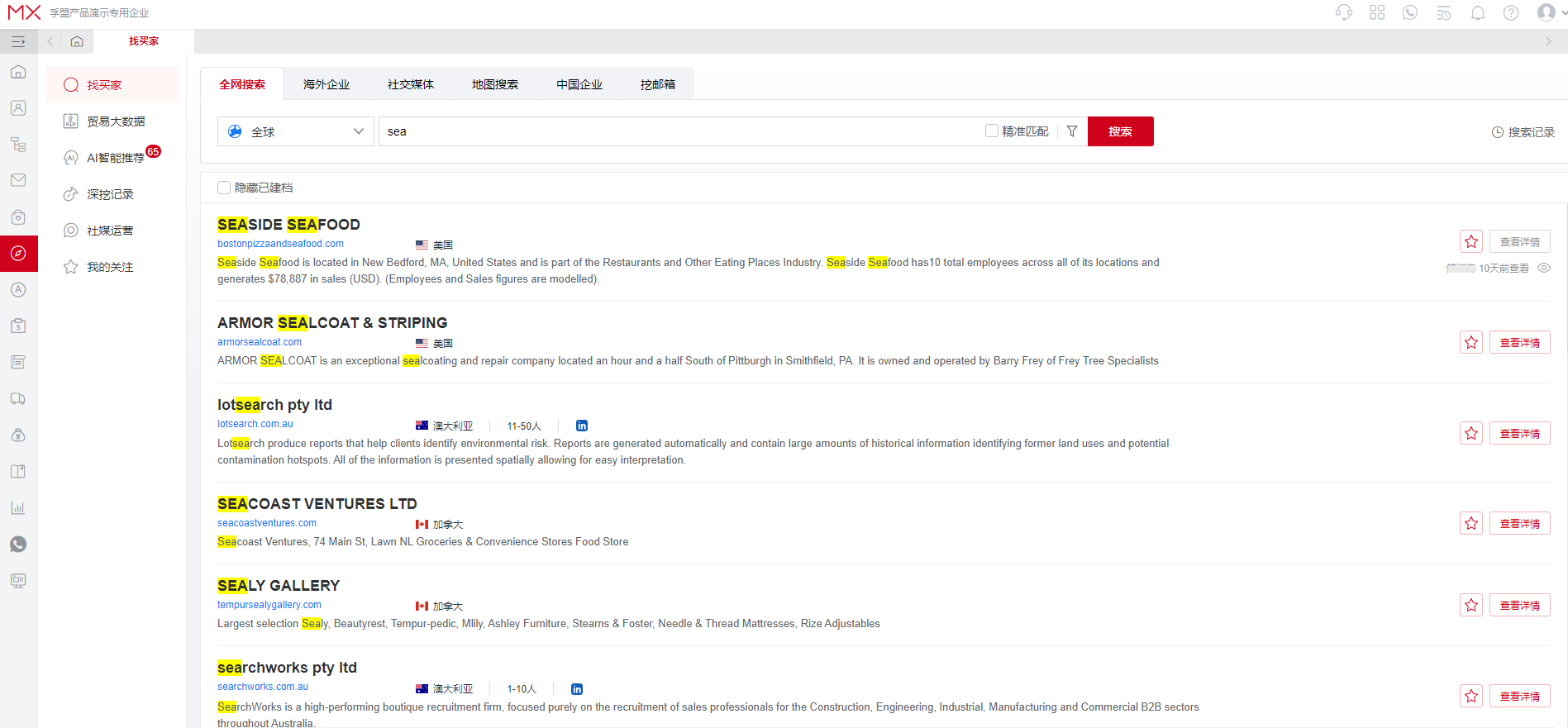Enable the 精准匹配 exact match checkbox
This screenshot has height=728, width=1568.
click(992, 131)
